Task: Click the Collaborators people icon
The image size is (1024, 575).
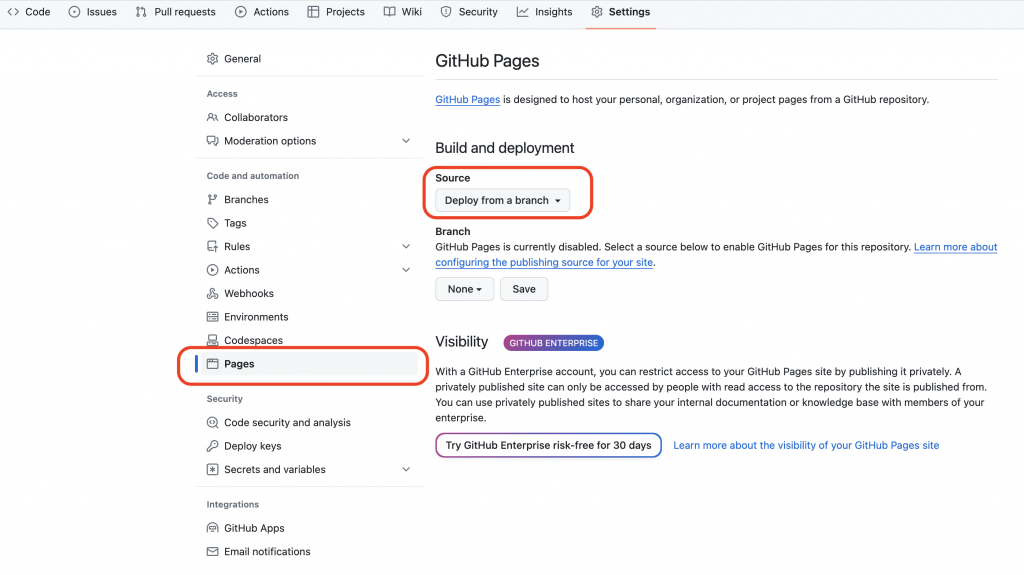Action: (212, 118)
